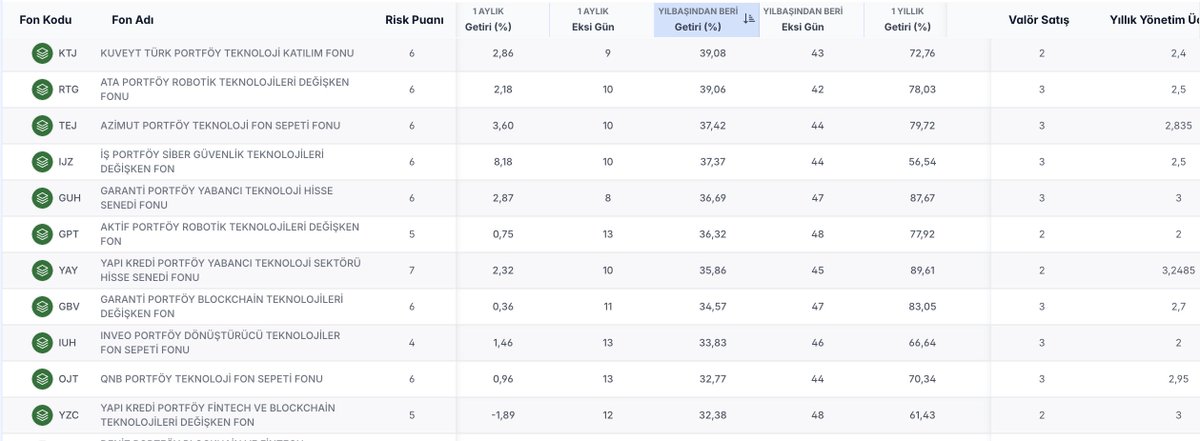Sort by the Risk Puanı column header
Screen dimensions: 1200x441
[x=414, y=20]
